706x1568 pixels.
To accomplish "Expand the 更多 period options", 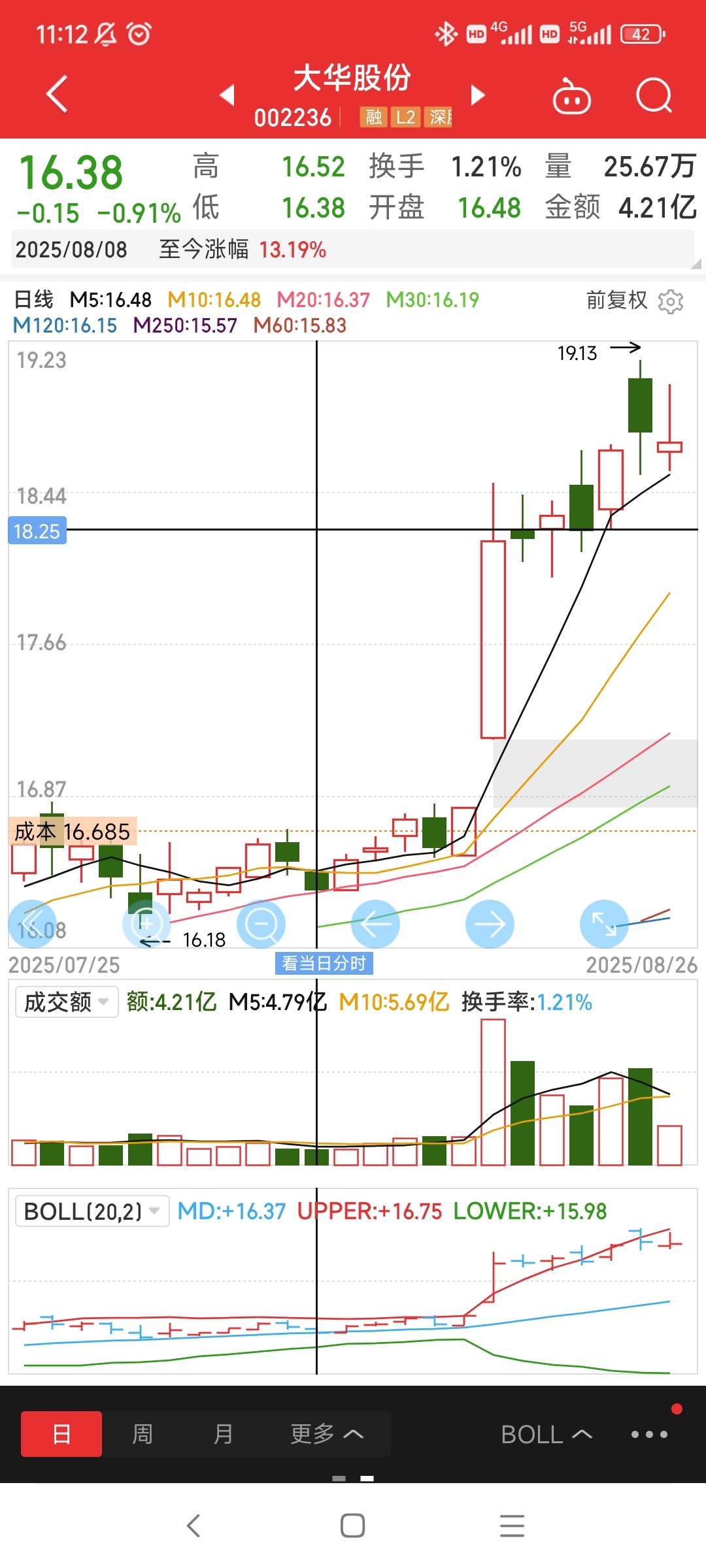I will click(x=327, y=1434).
